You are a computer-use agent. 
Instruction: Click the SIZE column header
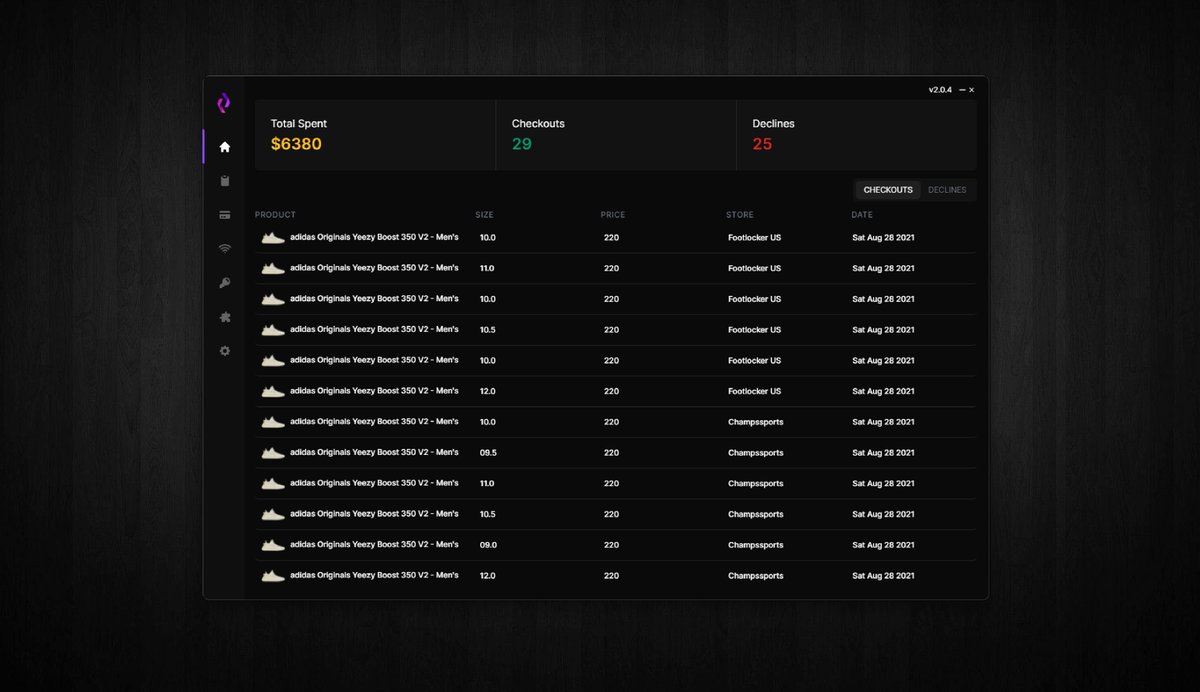point(484,215)
